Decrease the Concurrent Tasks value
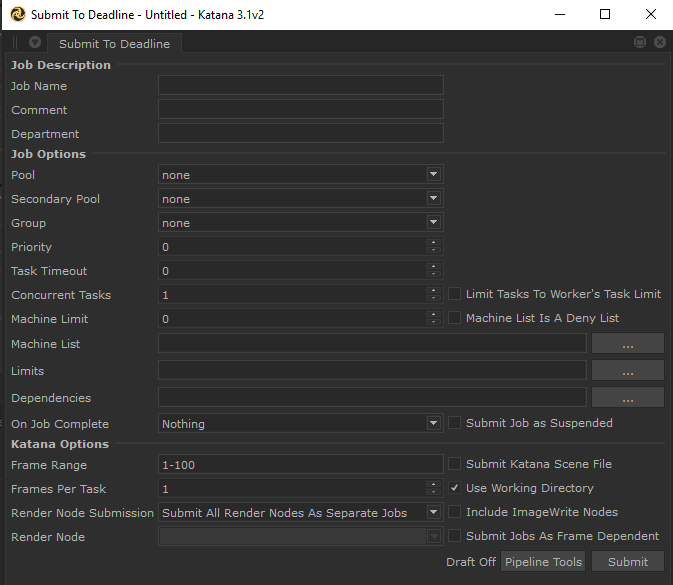The height and width of the screenshot is (585, 673). pyautogui.click(x=434, y=298)
